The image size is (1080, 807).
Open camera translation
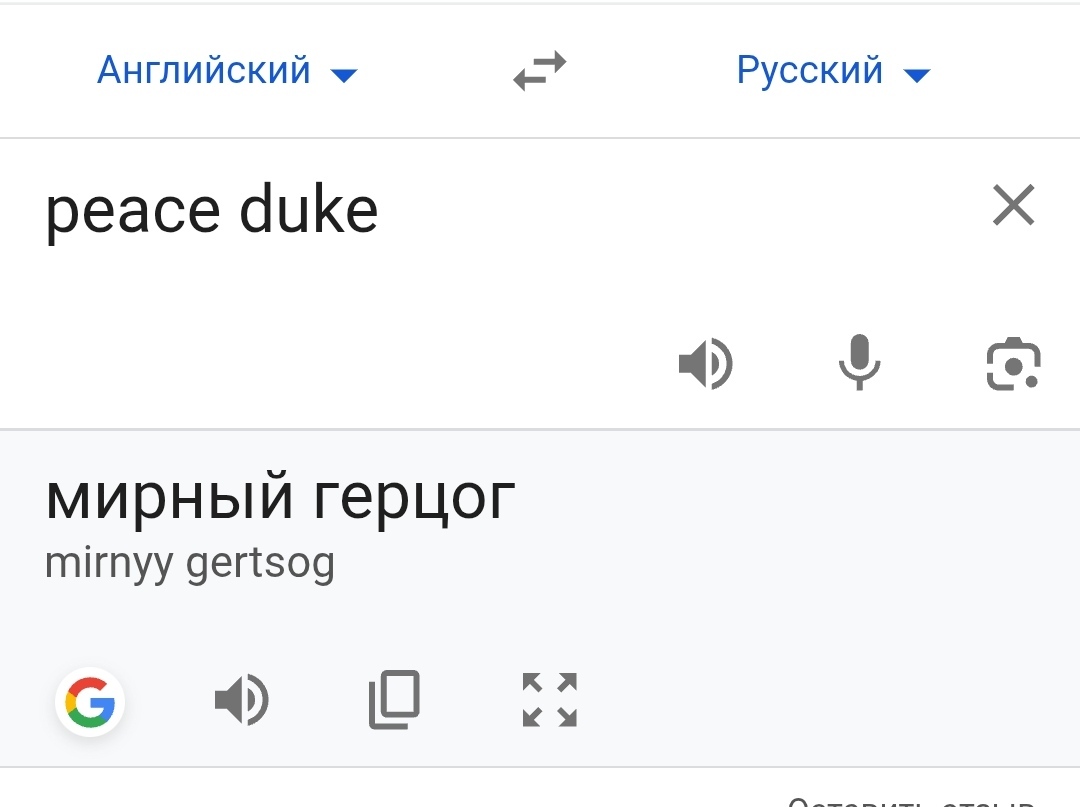point(1013,364)
